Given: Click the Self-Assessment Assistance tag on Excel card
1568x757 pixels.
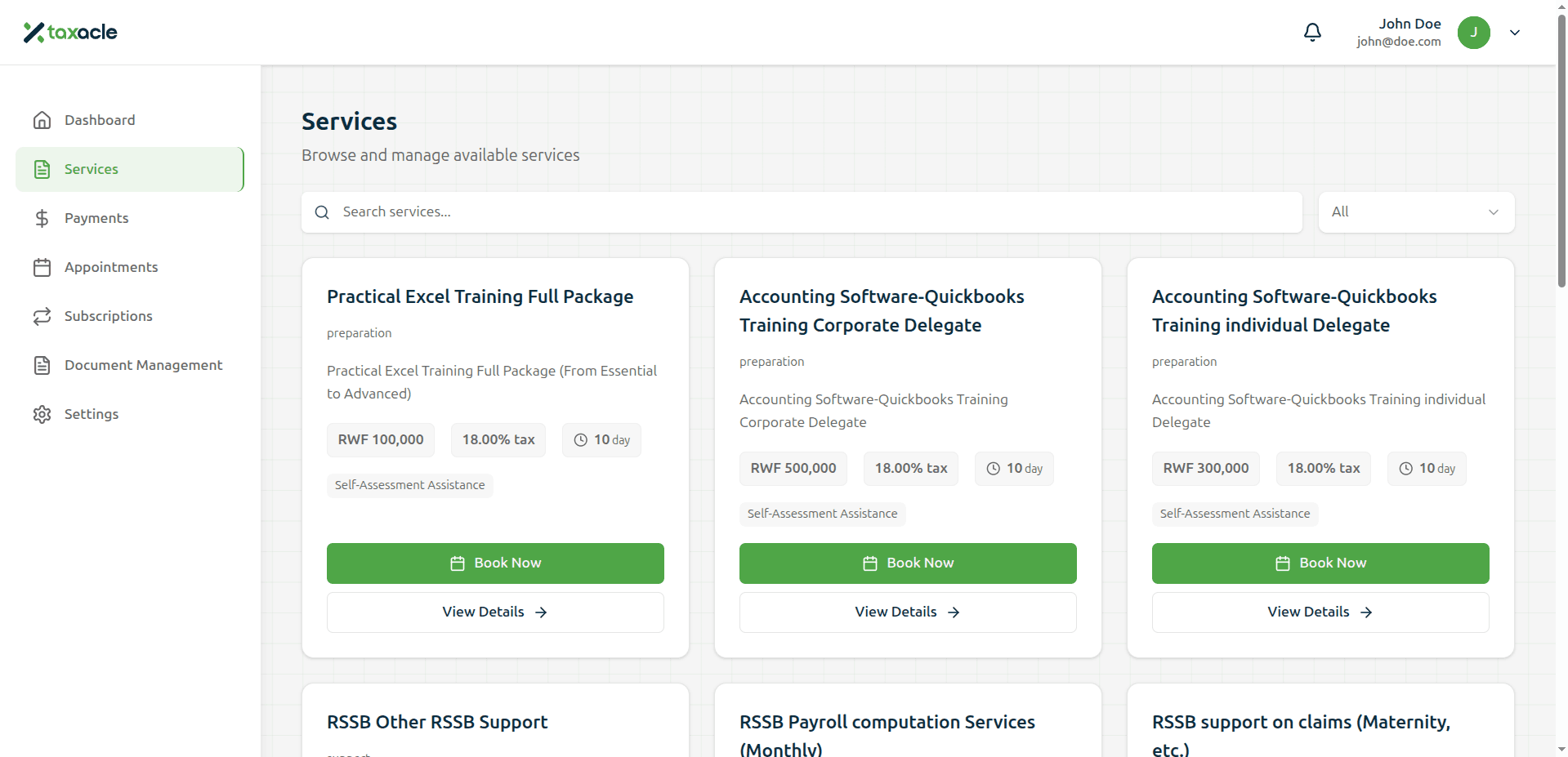Looking at the screenshot, I should click(x=409, y=484).
